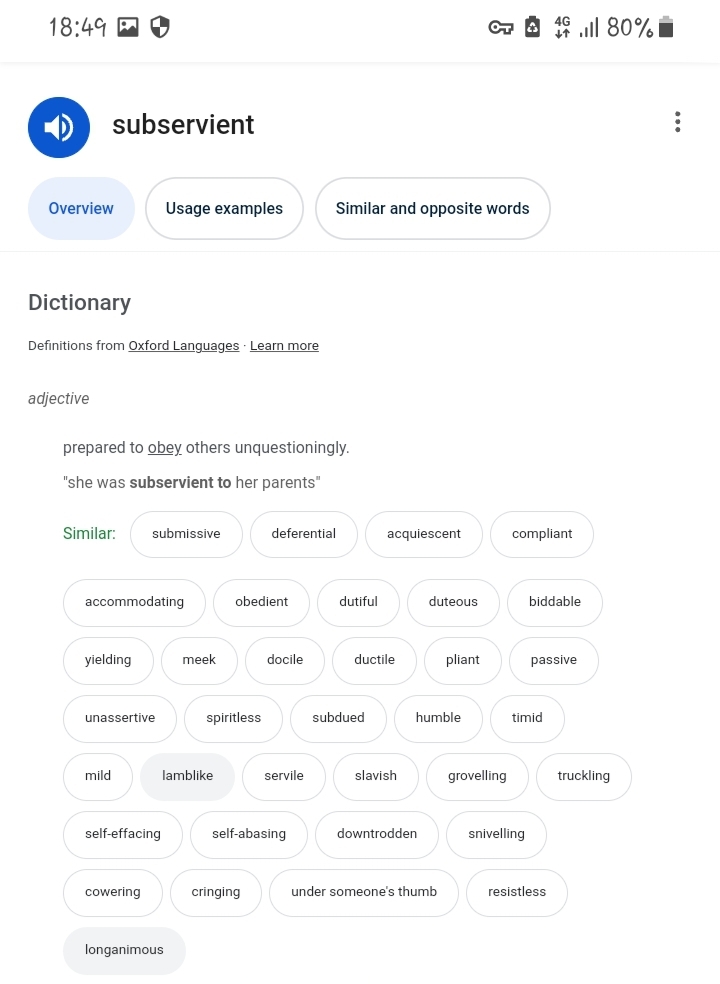Viewport: 720px width, 984px height.
Task: Follow the Learn more link
Action: point(284,346)
